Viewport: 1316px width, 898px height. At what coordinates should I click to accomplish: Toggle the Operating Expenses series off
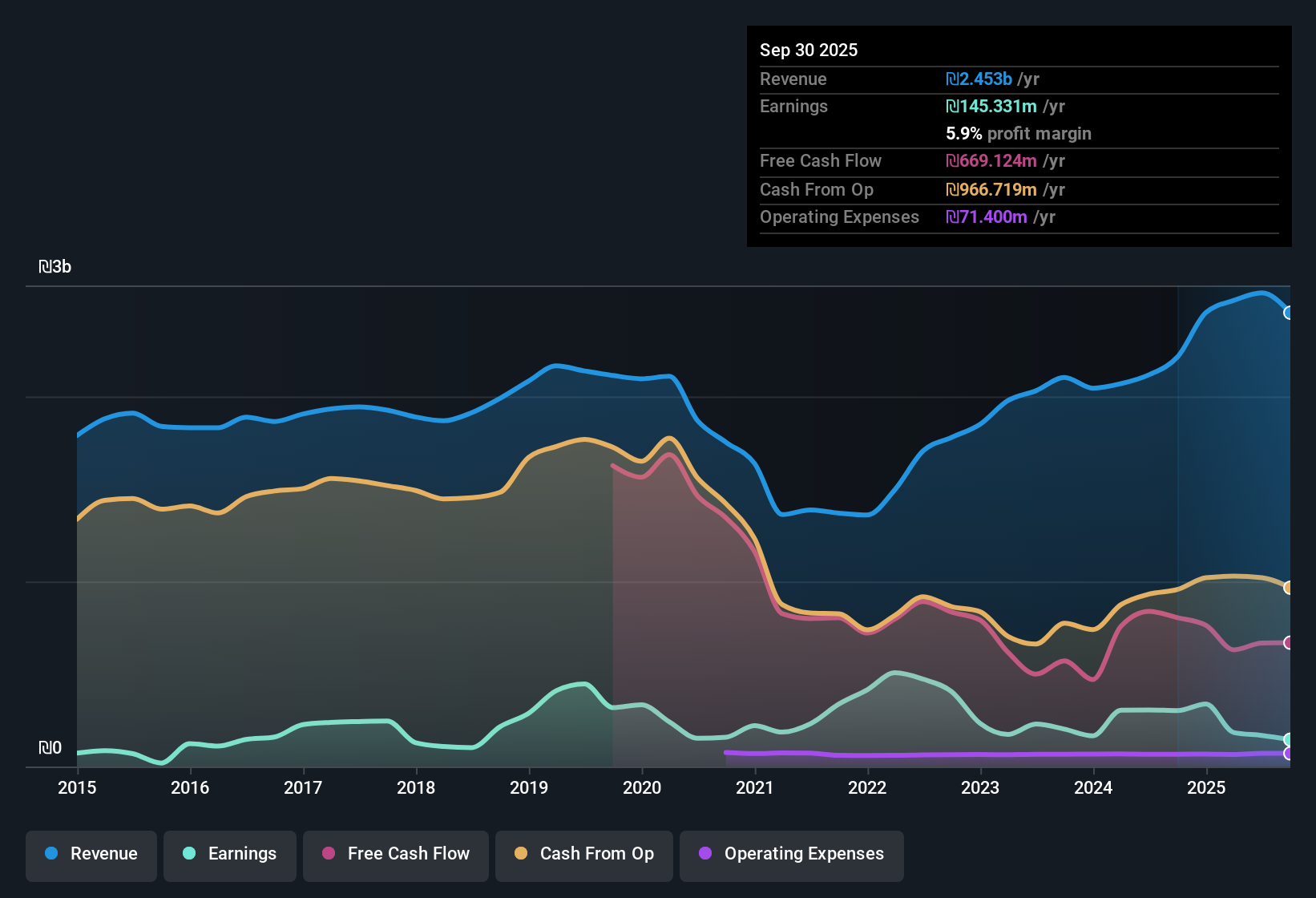tap(791, 854)
